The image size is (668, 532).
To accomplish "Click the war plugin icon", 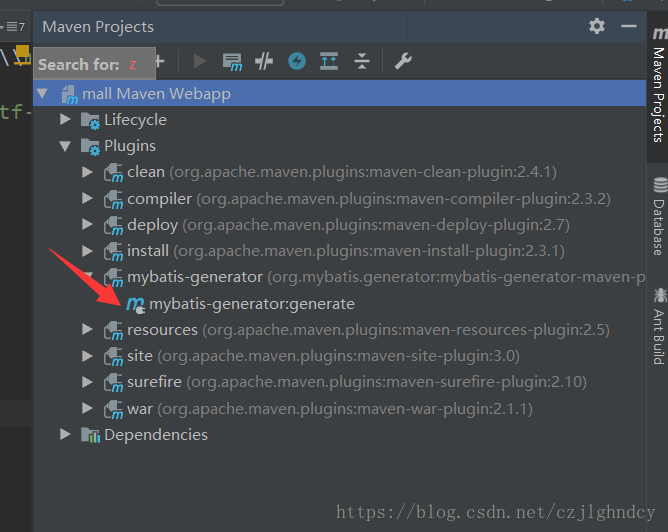I will click(113, 410).
